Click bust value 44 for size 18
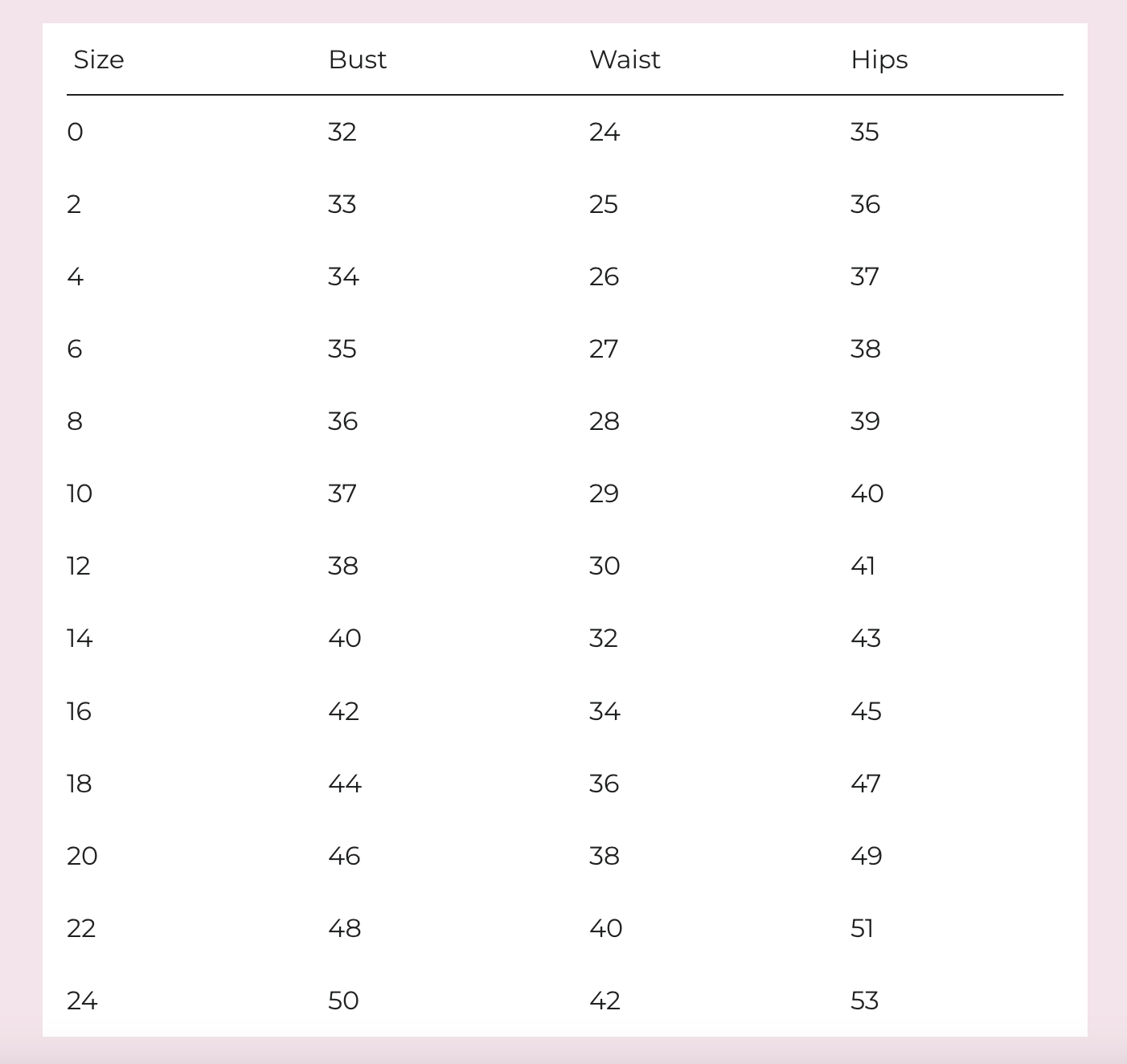The image size is (1127, 1064). tap(345, 784)
